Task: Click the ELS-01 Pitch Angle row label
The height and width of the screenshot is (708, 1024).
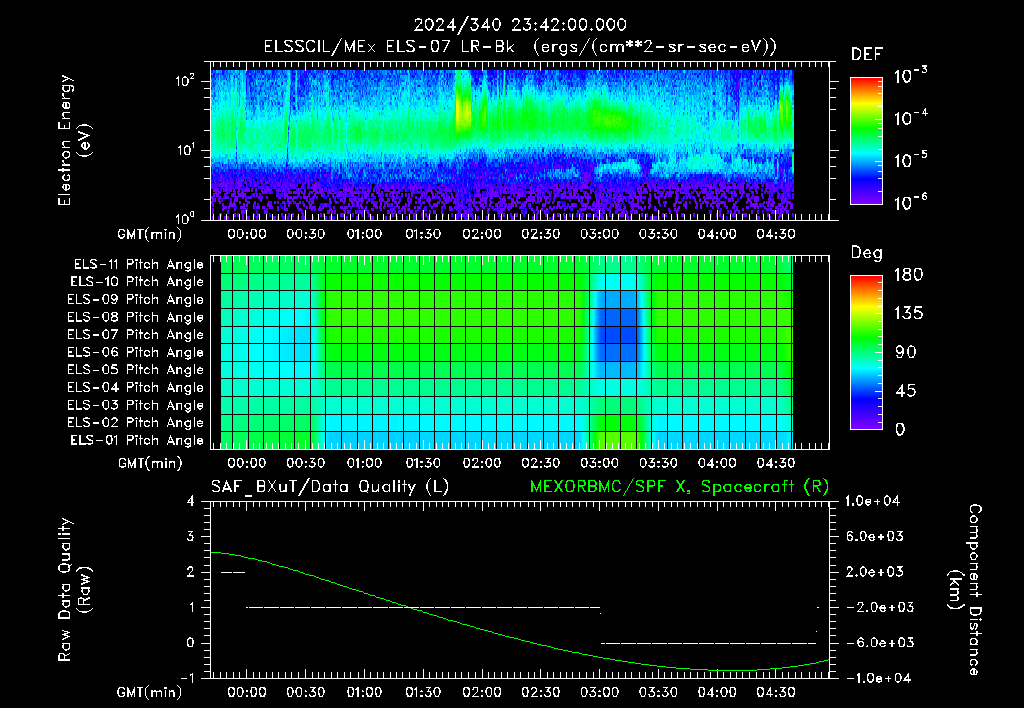Action: tap(137, 440)
